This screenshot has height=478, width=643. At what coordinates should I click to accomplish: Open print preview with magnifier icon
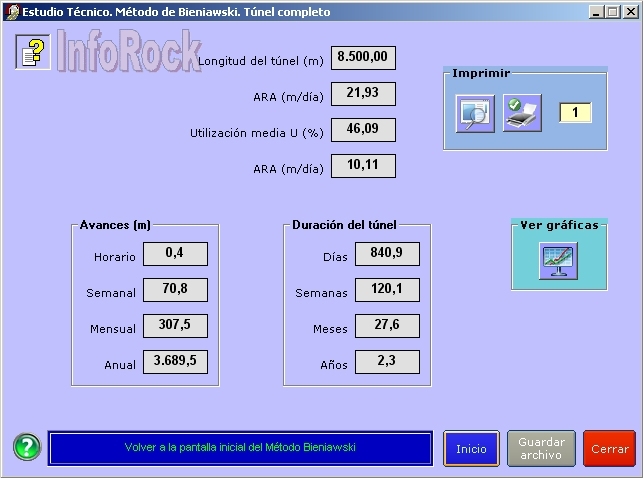pos(474,113)
